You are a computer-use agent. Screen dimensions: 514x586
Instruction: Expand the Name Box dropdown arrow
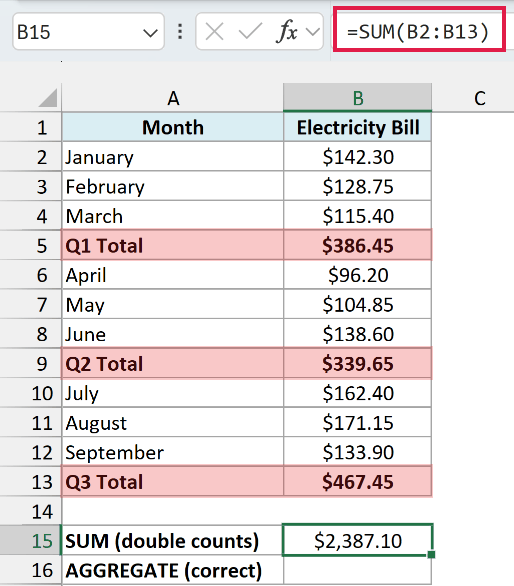tap(150, 33)
